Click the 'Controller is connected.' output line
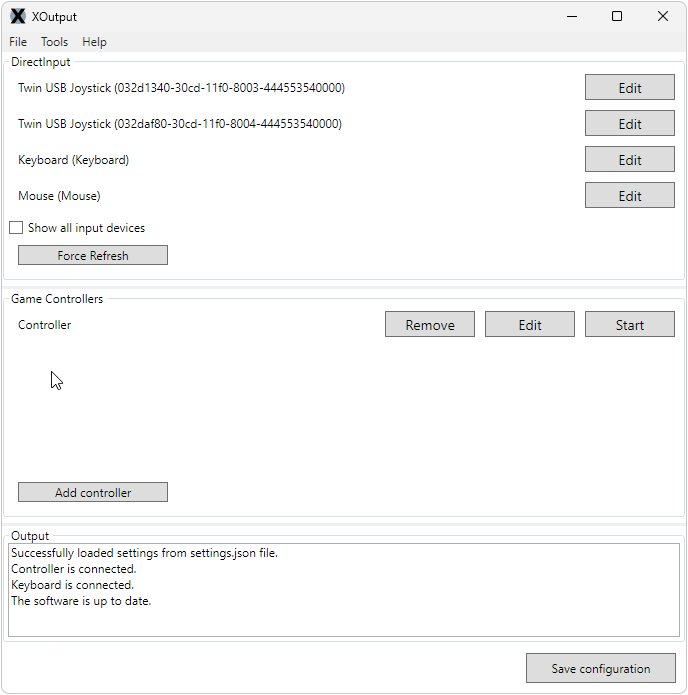The width and height of the screenshot is (688, 695). [x=74, y=569]
